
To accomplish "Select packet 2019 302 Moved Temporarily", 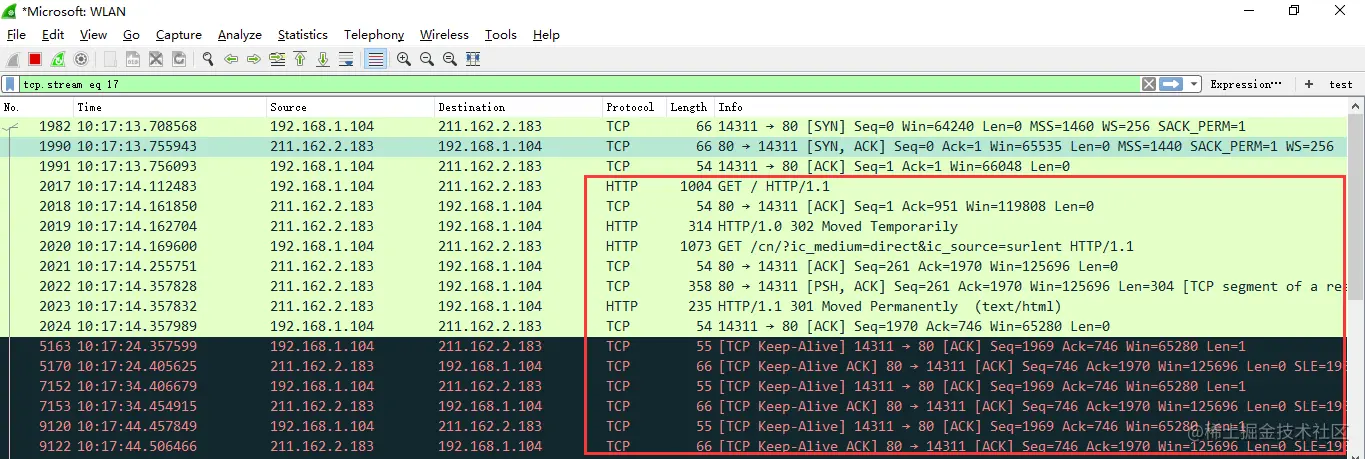I will pos(674,226).
